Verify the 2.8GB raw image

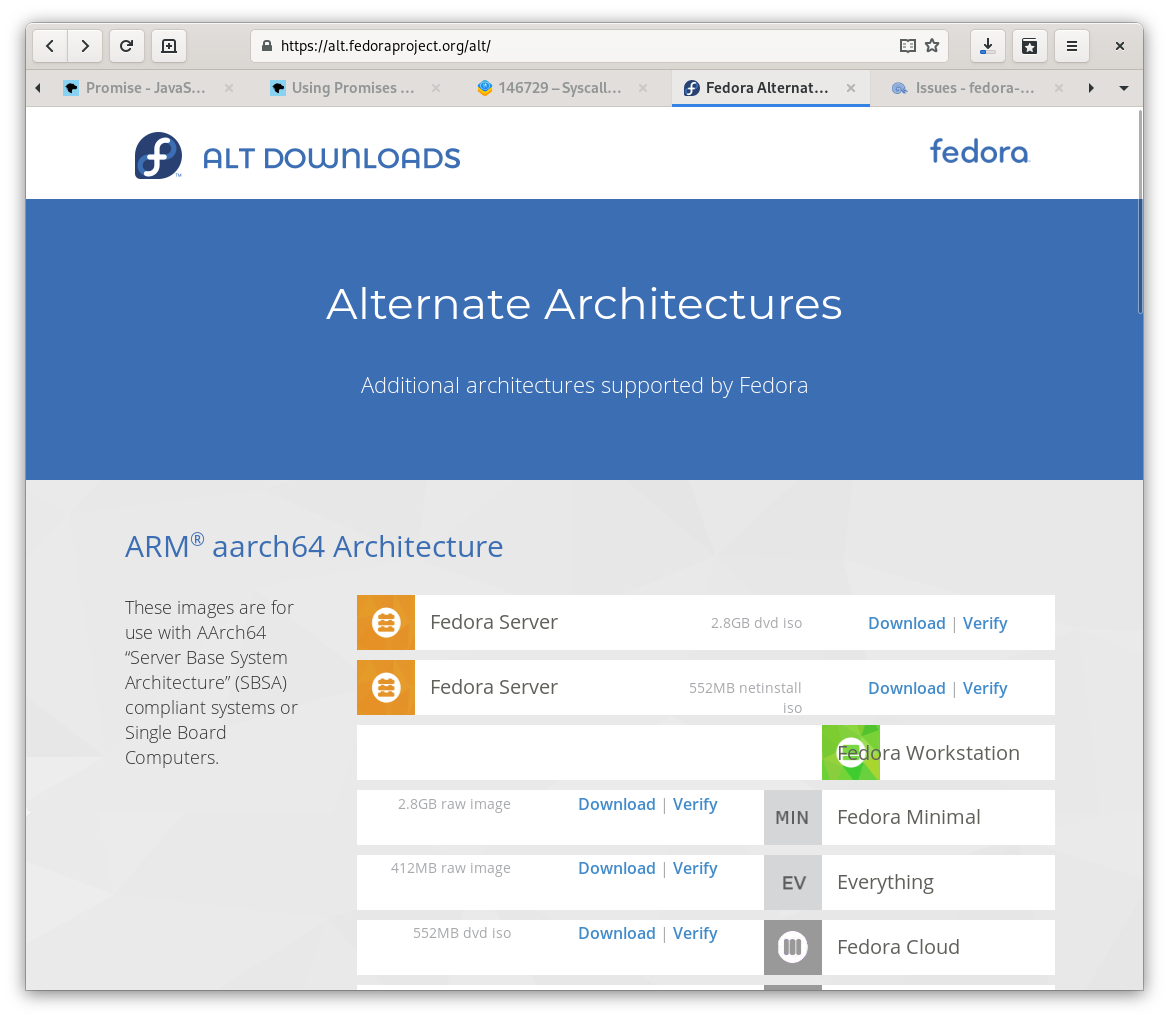tap(695, 804)
